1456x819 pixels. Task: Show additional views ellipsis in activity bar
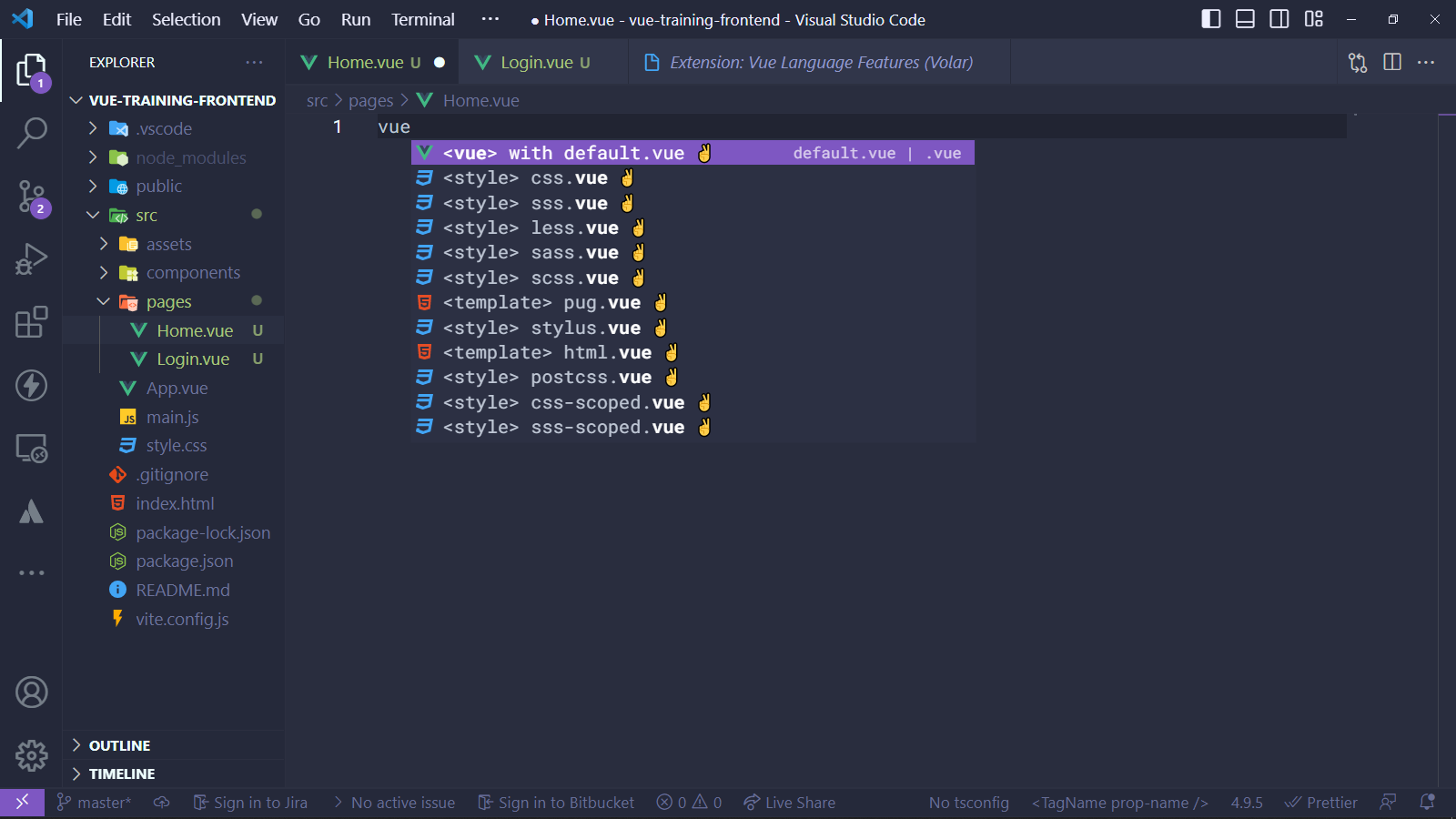tap(32, 572)
